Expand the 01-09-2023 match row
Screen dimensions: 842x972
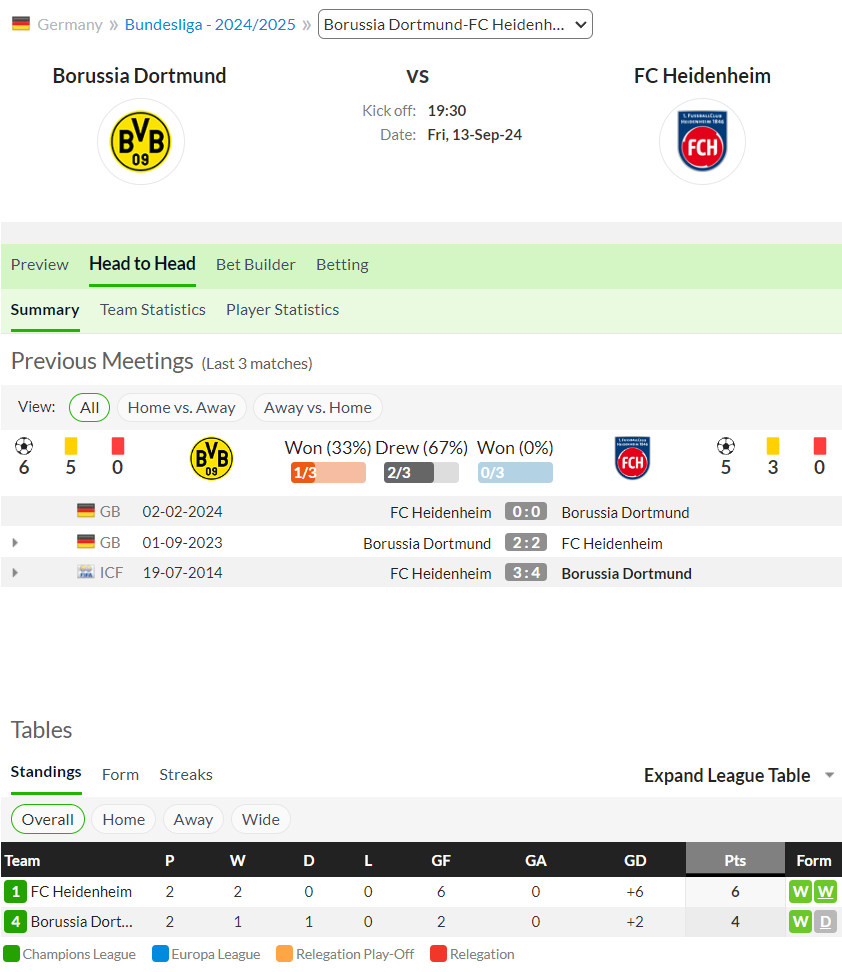tap(15, 542)
